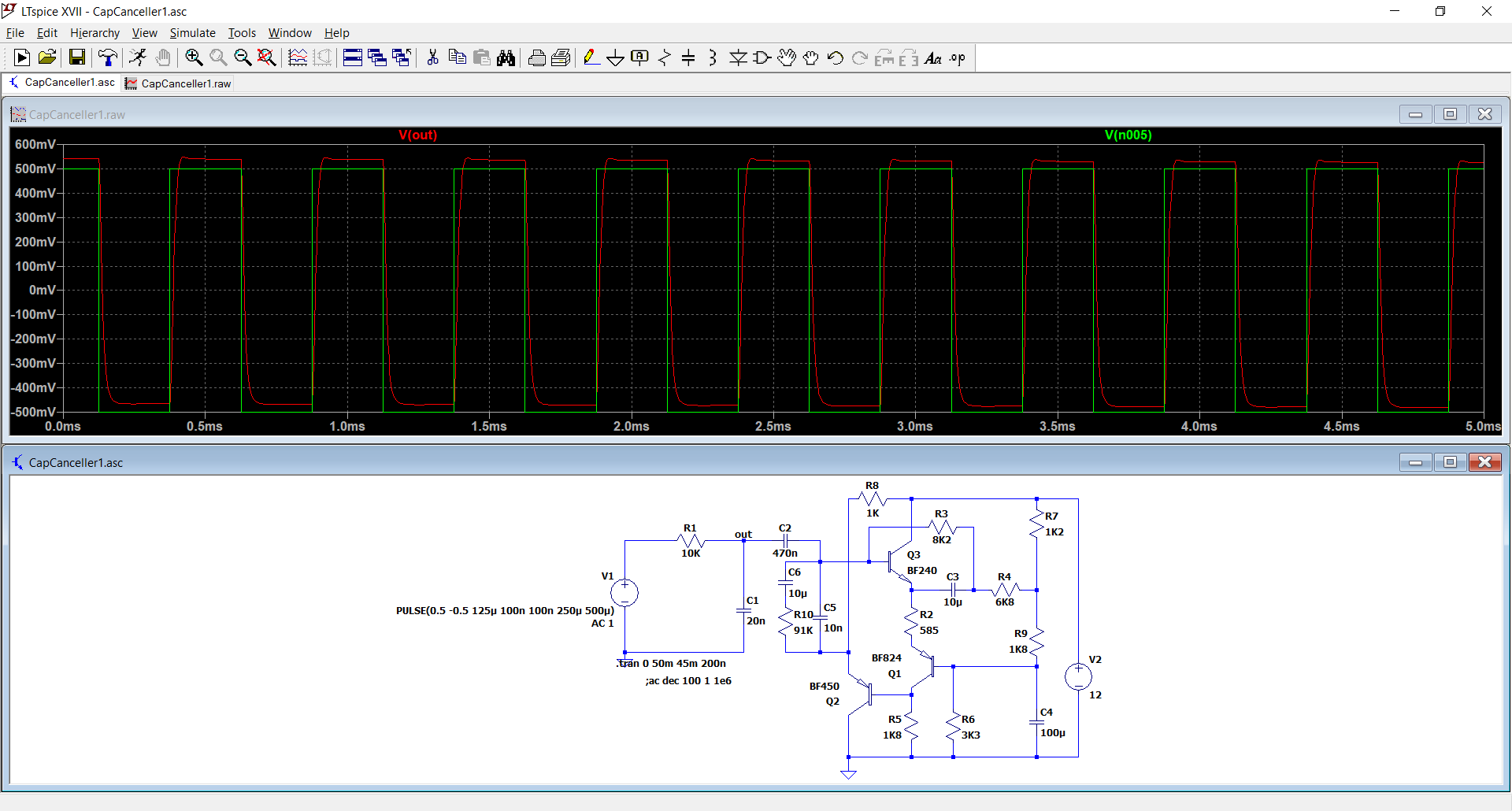Click the BF240 transistor label
This screenshot has width=1512, height=811.
pos(922,570)
